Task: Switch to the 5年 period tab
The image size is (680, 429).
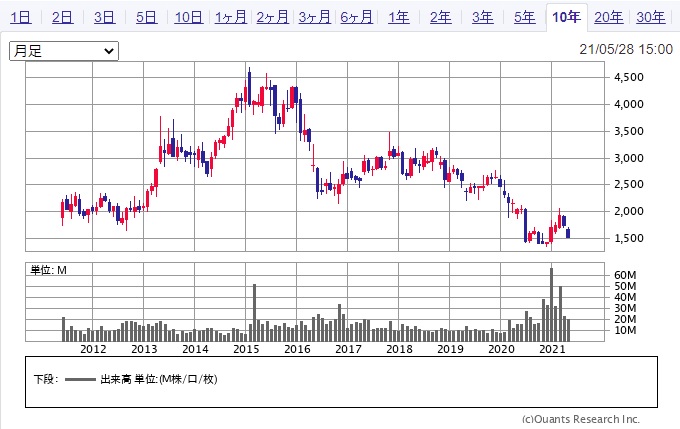Action: (x=525, y=17)
